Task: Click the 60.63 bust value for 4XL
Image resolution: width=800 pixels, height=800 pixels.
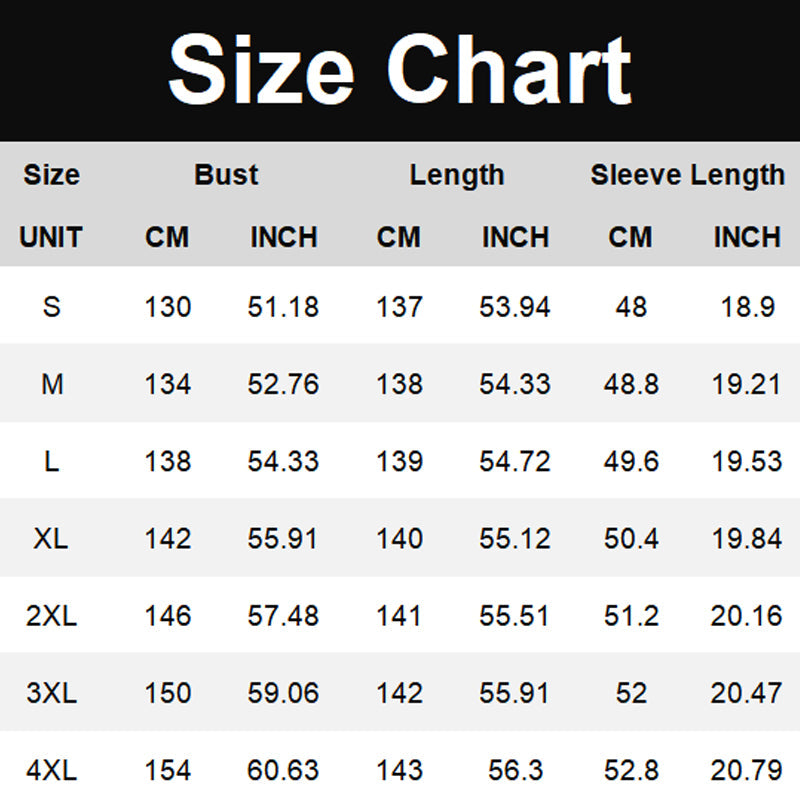Action: 283,770
